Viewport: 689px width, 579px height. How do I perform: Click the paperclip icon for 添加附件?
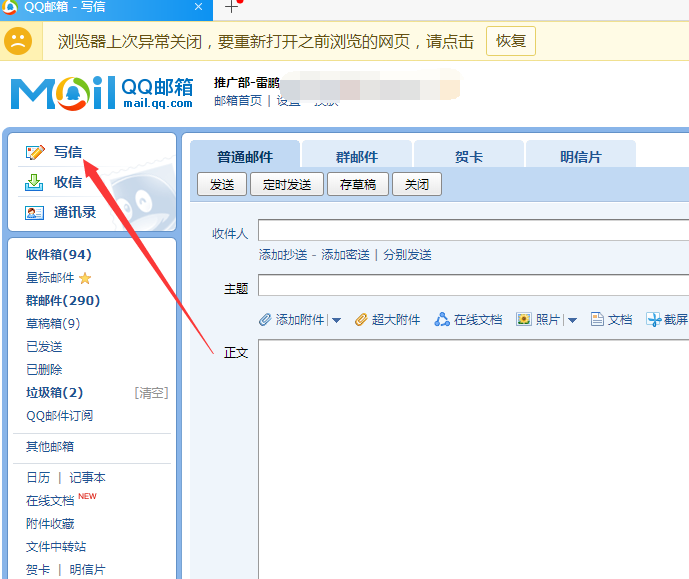265,319
